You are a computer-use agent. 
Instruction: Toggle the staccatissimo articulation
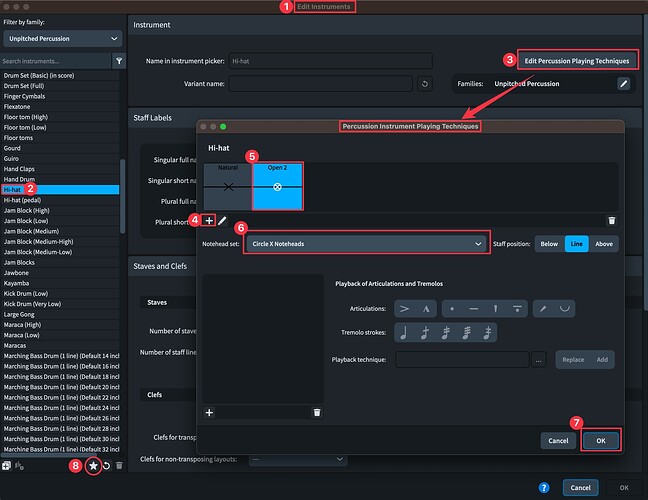click(495, 309)
